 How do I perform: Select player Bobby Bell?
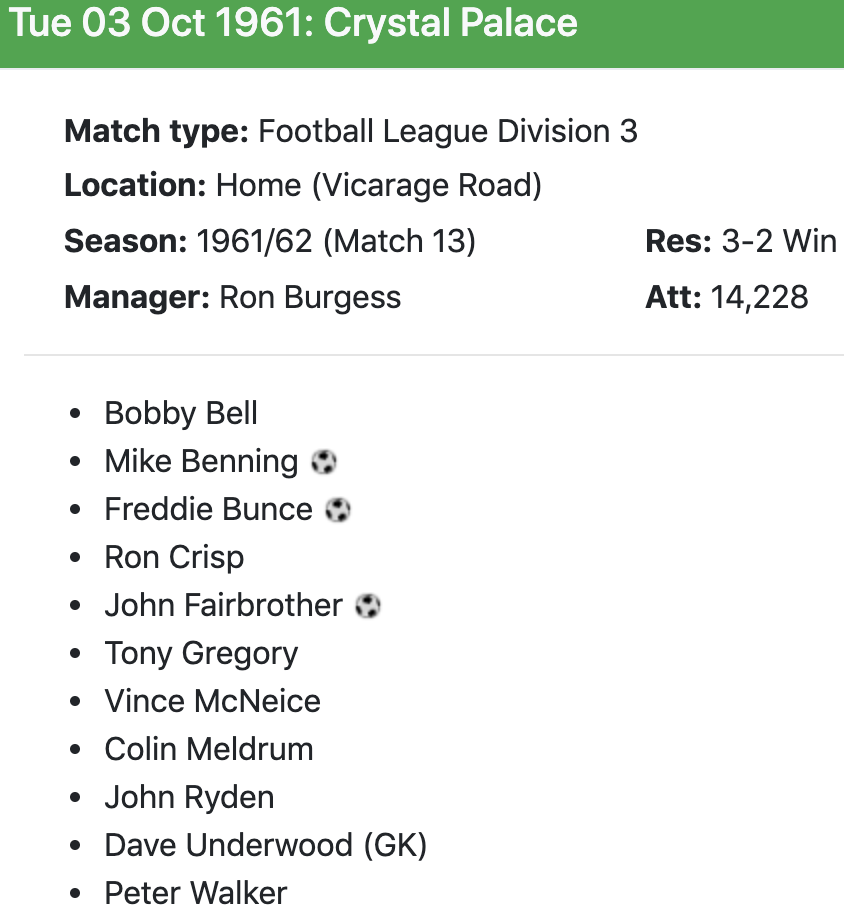[181, 414]
